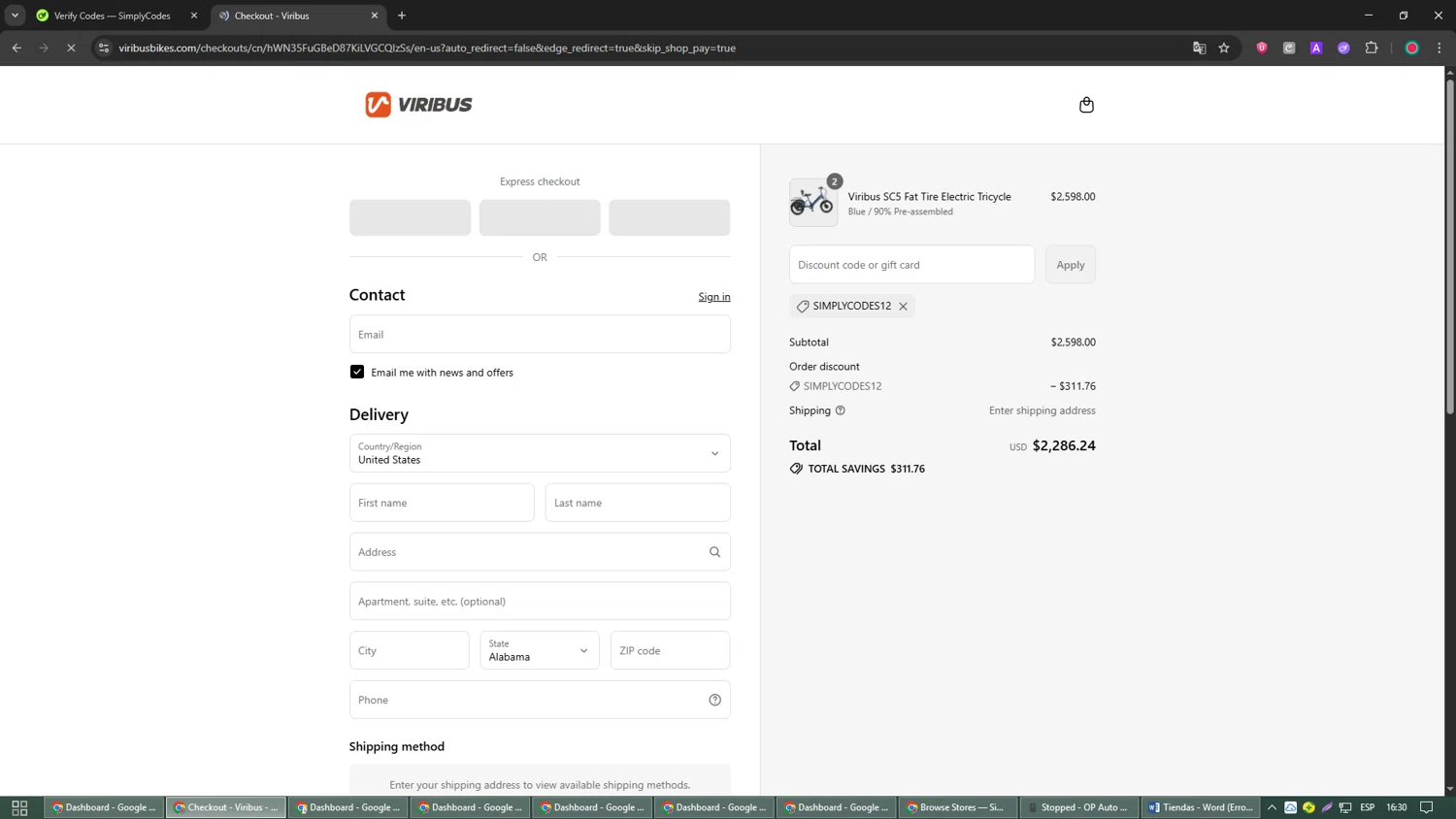Click the Shipping info question mark icon

tap(841, 410)
